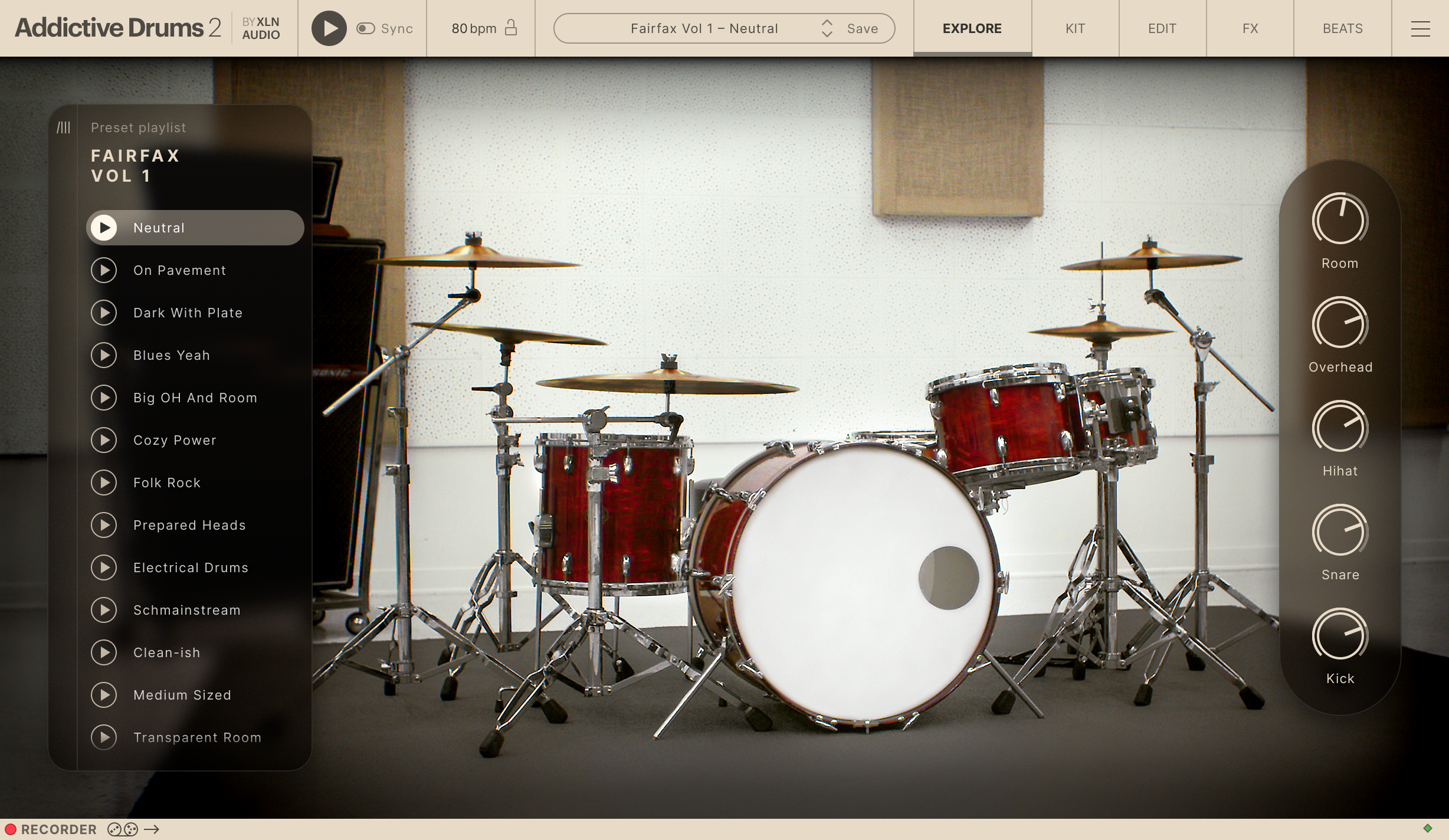The image size is (1449, 840).
Task: Select the Folk Rock preset name
Action: click(x=167, y=483)
